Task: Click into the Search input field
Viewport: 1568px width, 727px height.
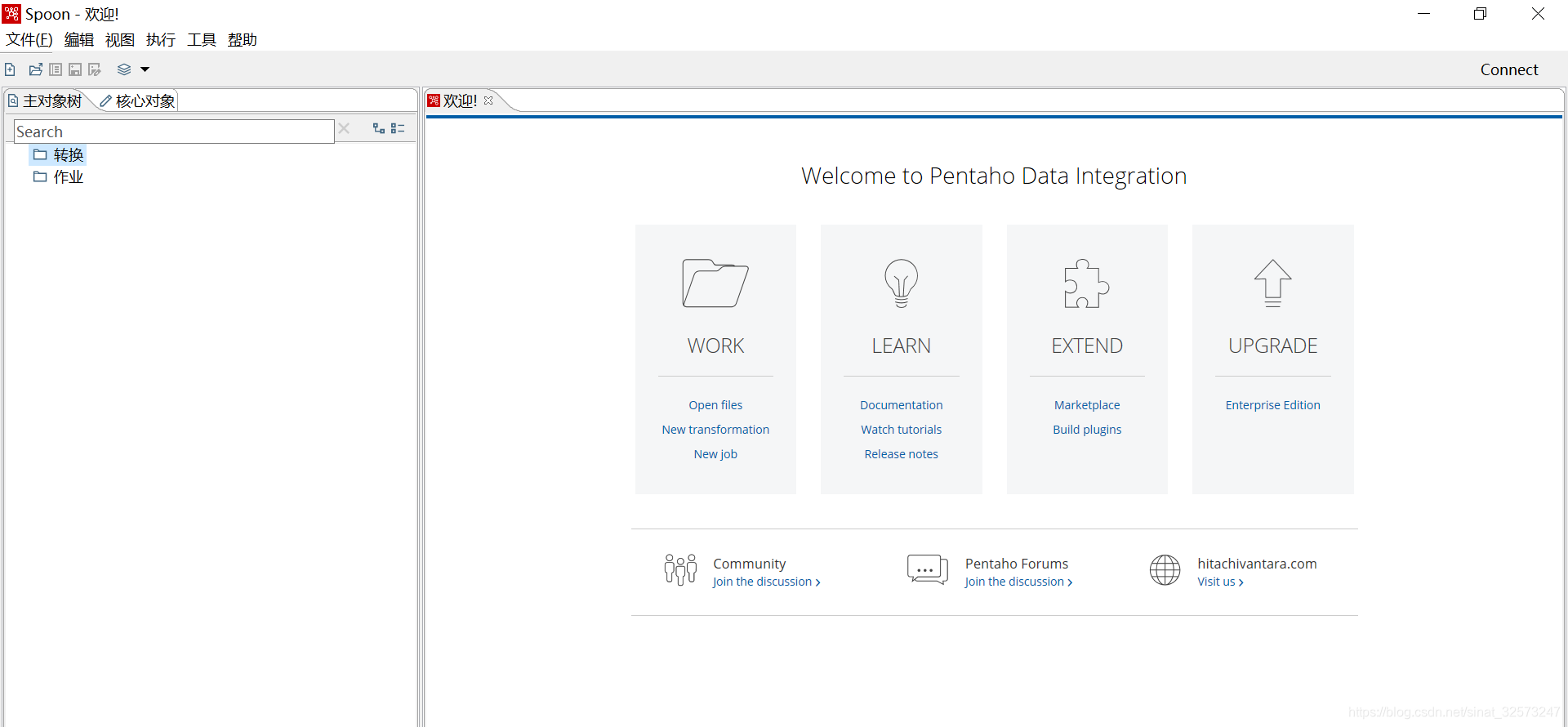Action: pos(174,132)
